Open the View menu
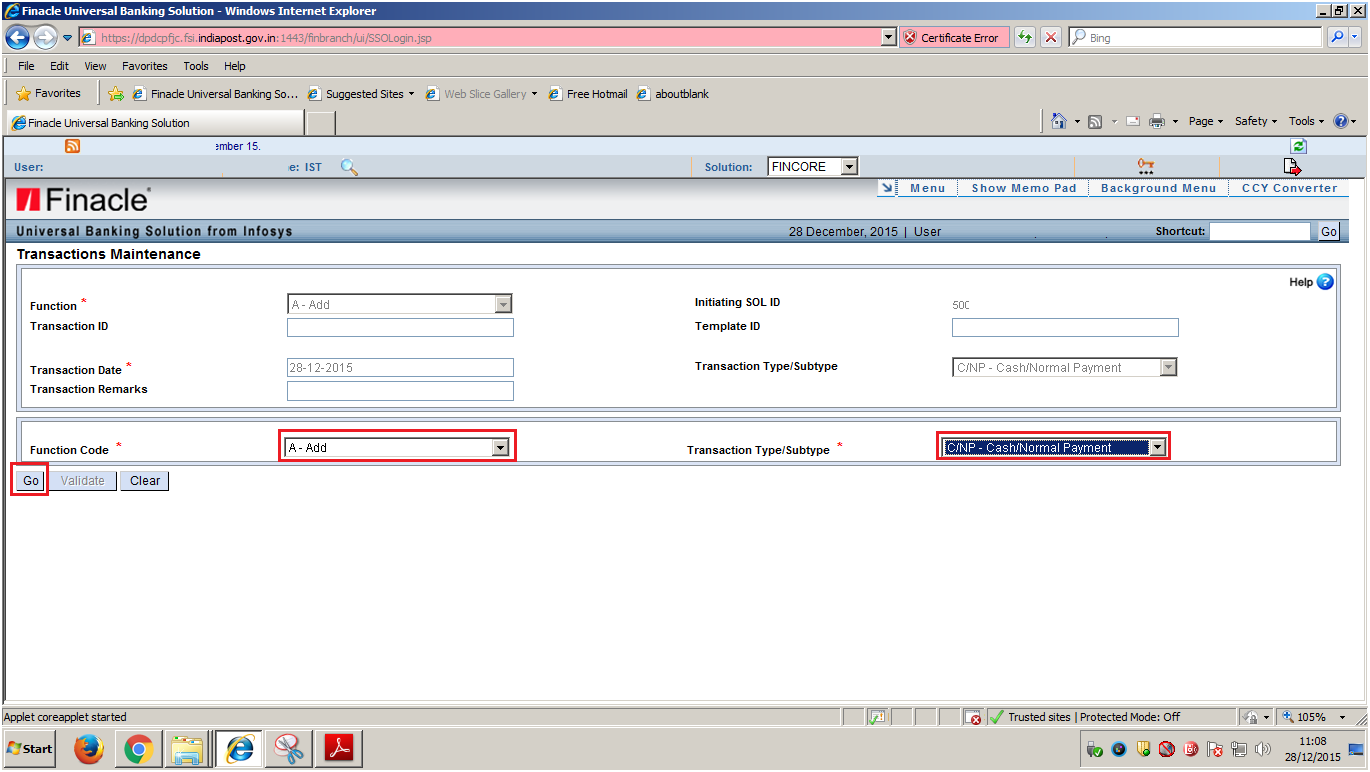This screenshot has height=772, width=1370. point(95,66)
